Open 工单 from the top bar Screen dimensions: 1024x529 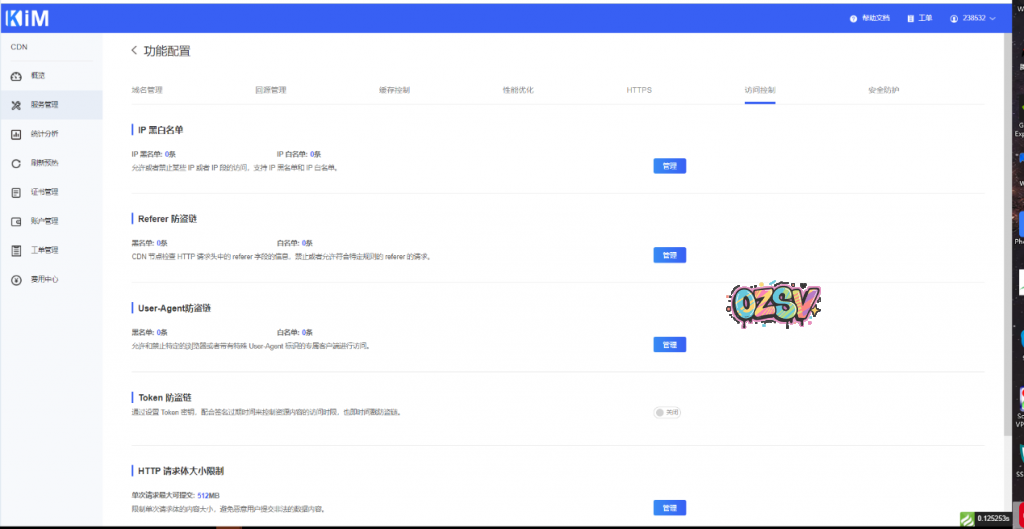click(x=919, y=18)
